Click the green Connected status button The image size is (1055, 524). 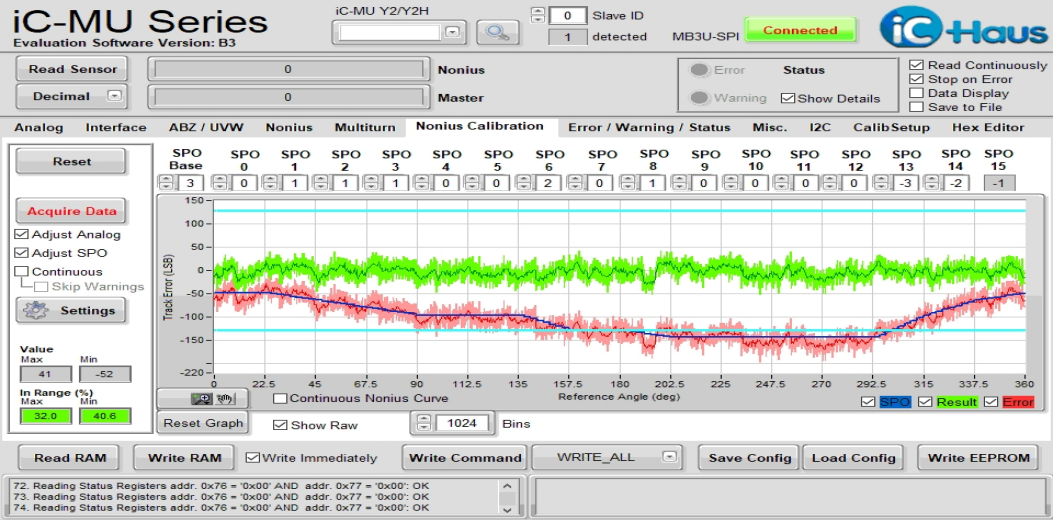click(800, 30)
